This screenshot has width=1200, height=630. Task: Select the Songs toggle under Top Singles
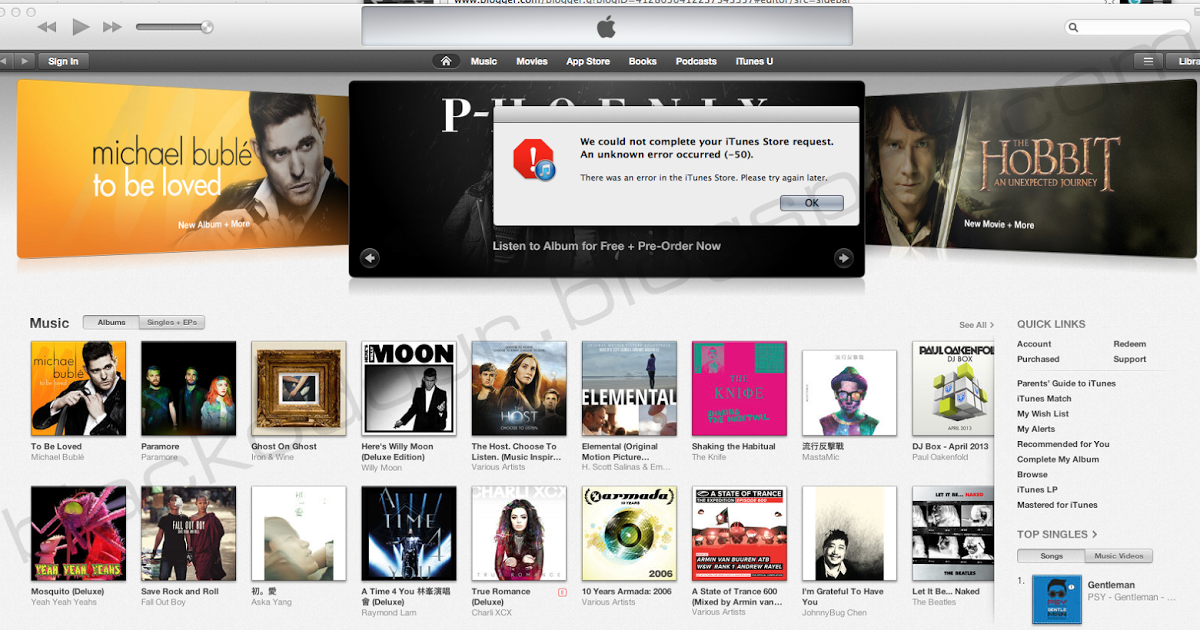coord(1051,556)
